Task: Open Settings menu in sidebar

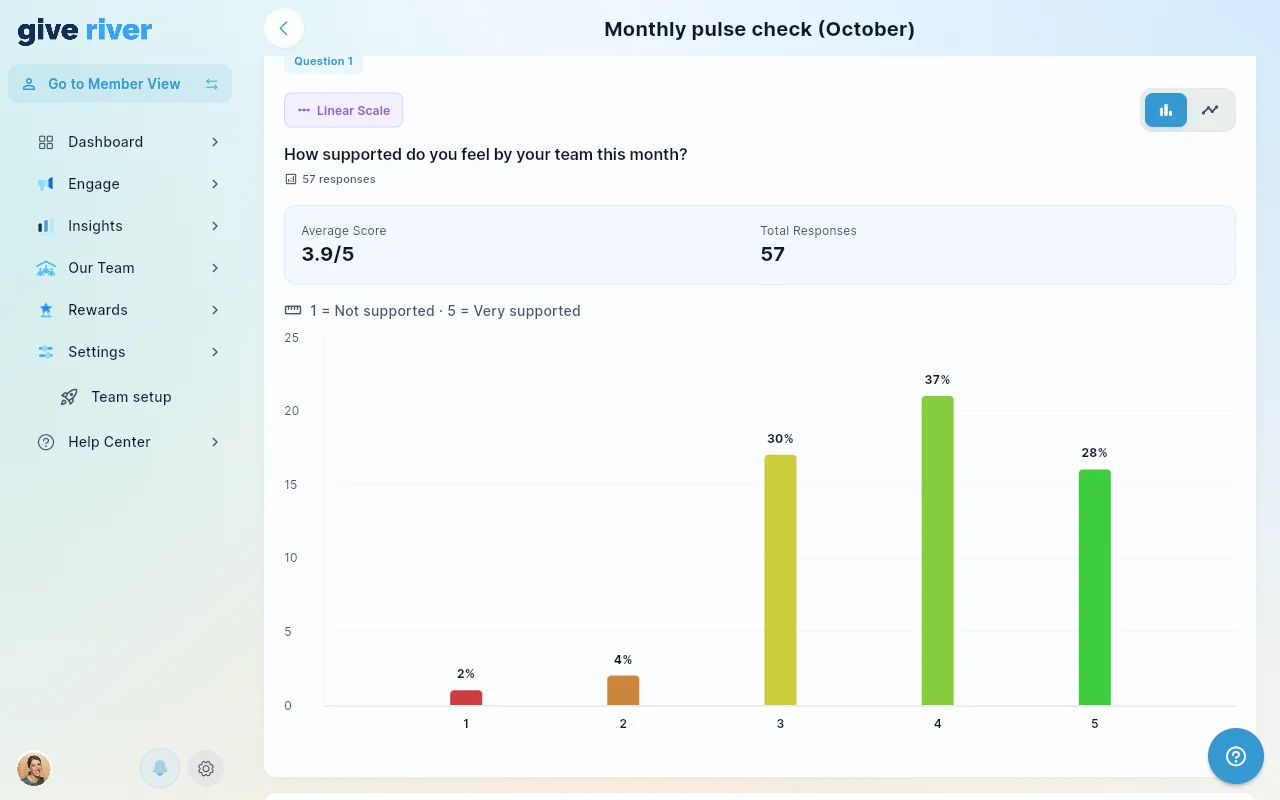Action: (x=128, y=352)
